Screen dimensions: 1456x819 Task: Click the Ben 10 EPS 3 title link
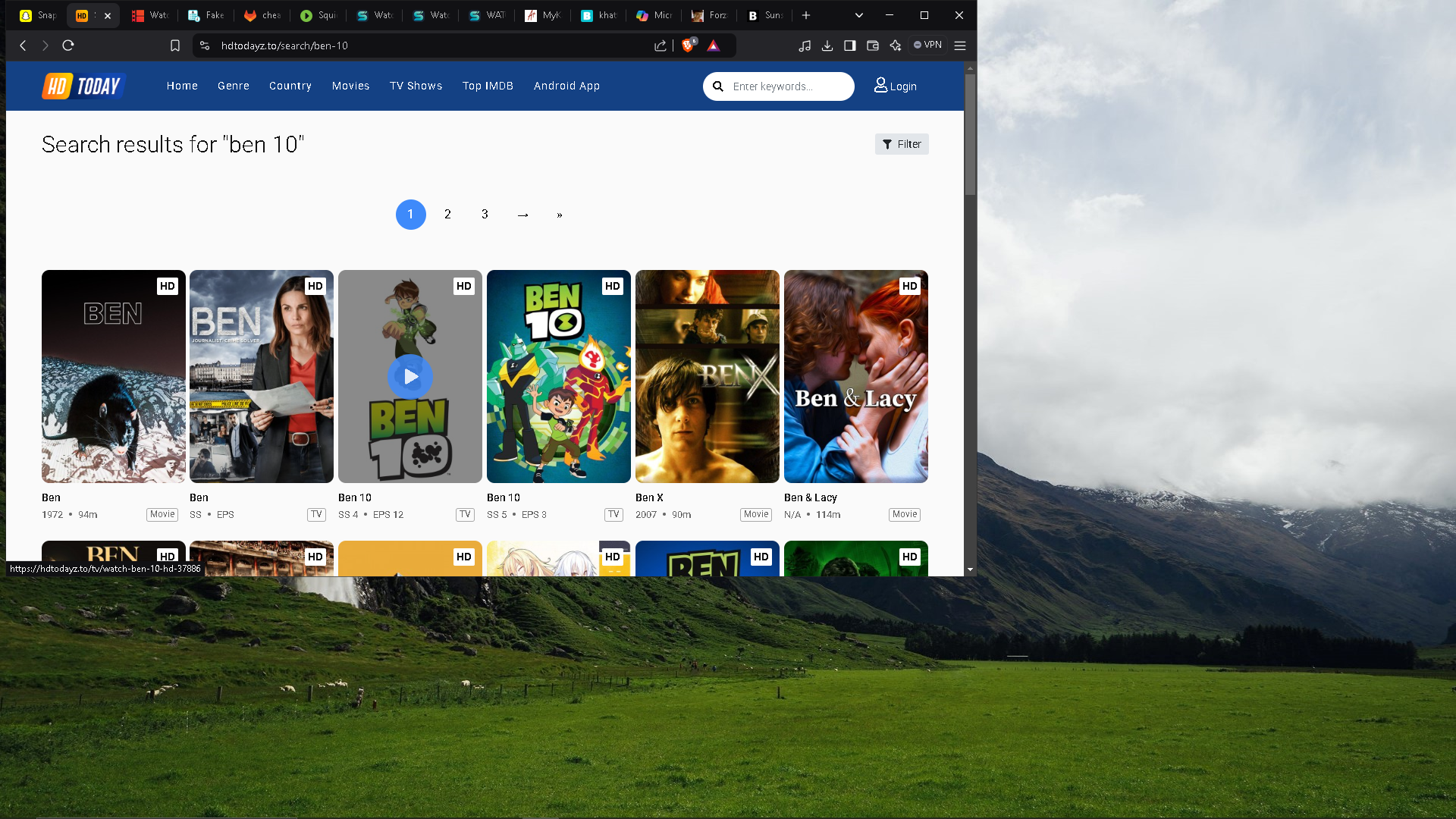(504, 497)
